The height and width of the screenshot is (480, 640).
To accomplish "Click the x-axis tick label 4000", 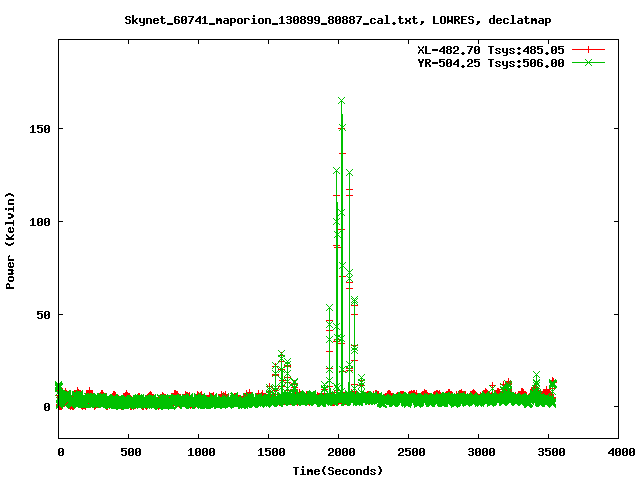I will coord(621,452).
